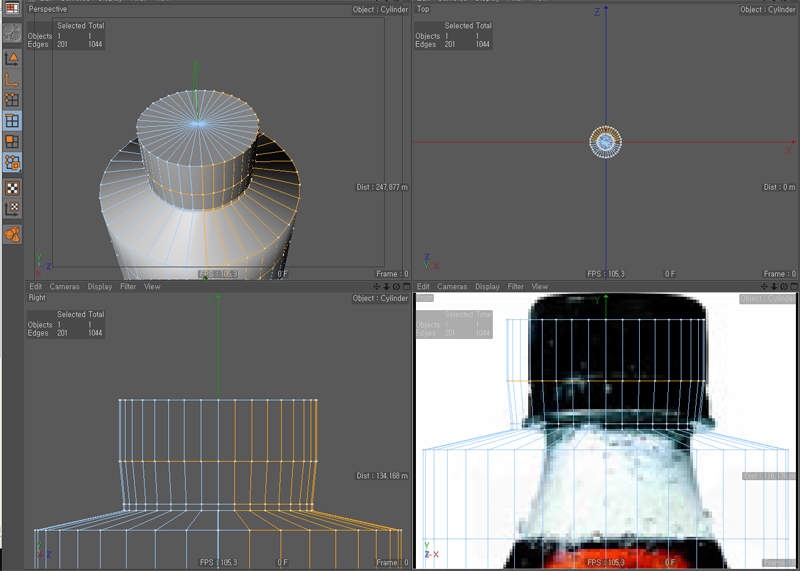Click the orange primitives icon at toolbar bottom
This screenshot has width=800, height=571.
pos(12,234)
